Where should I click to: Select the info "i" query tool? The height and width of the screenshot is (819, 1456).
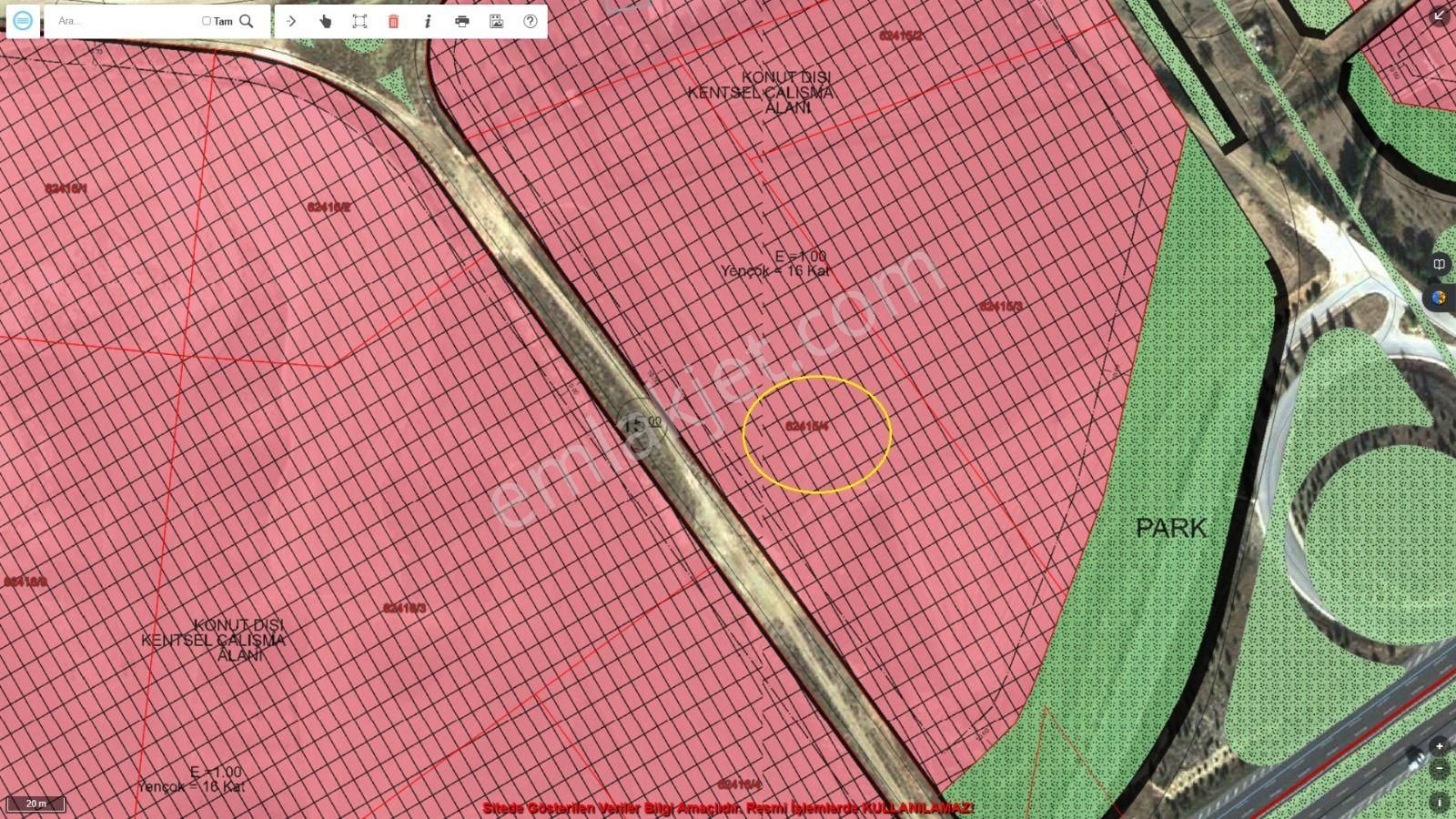[428, 21]
